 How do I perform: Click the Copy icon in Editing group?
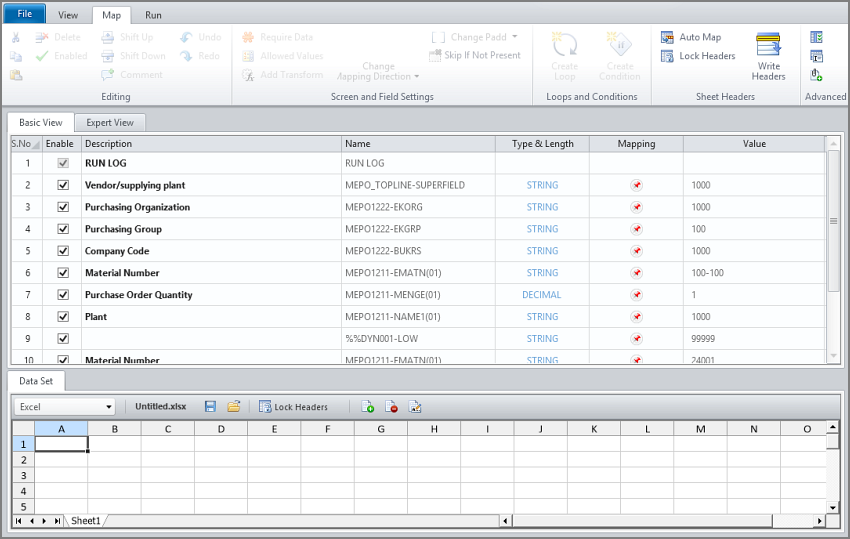tap(16, 56)
